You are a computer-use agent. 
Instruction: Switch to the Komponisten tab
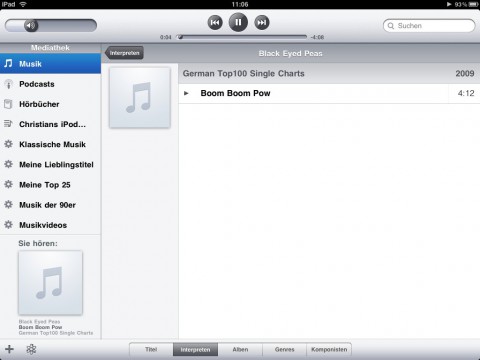pyautogui.click(x=329, y=349)
